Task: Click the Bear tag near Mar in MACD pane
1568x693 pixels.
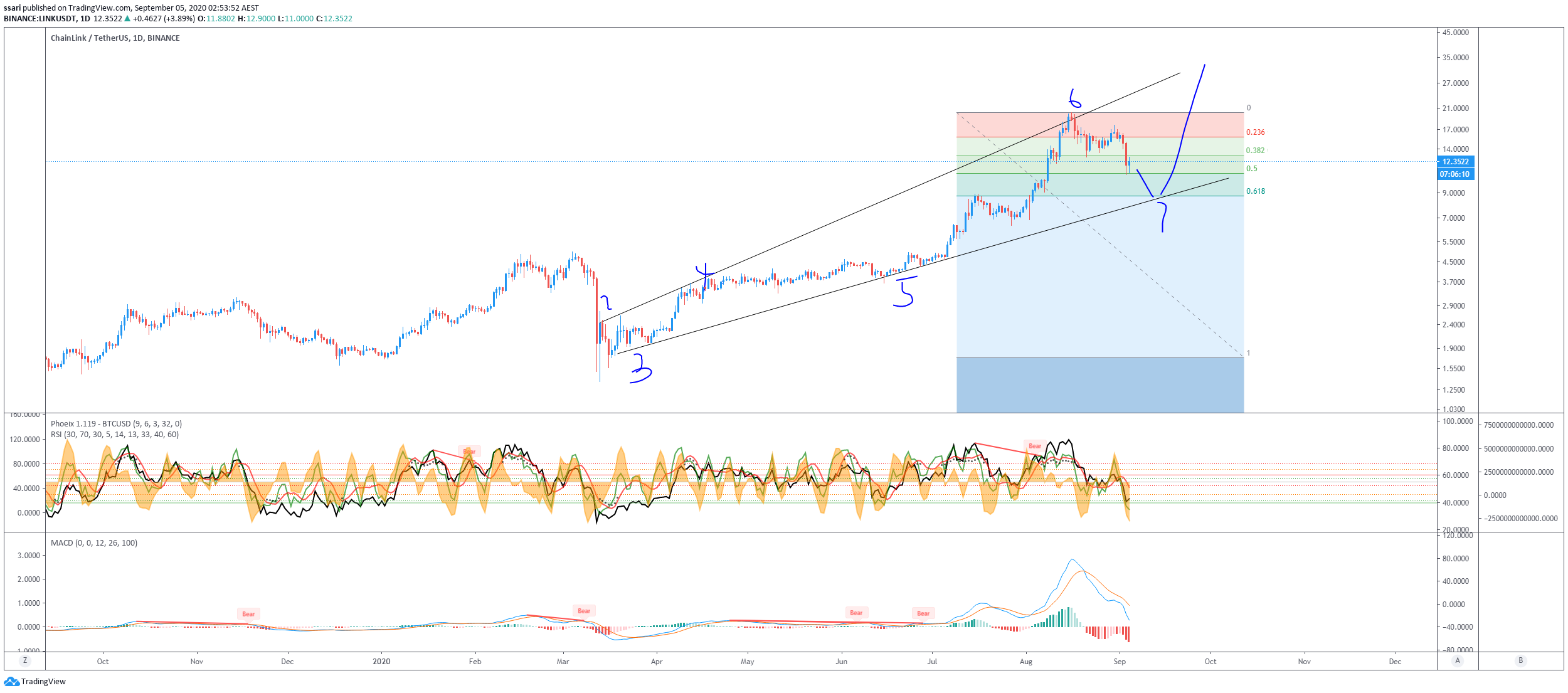Action: click(x=584, y=611)
